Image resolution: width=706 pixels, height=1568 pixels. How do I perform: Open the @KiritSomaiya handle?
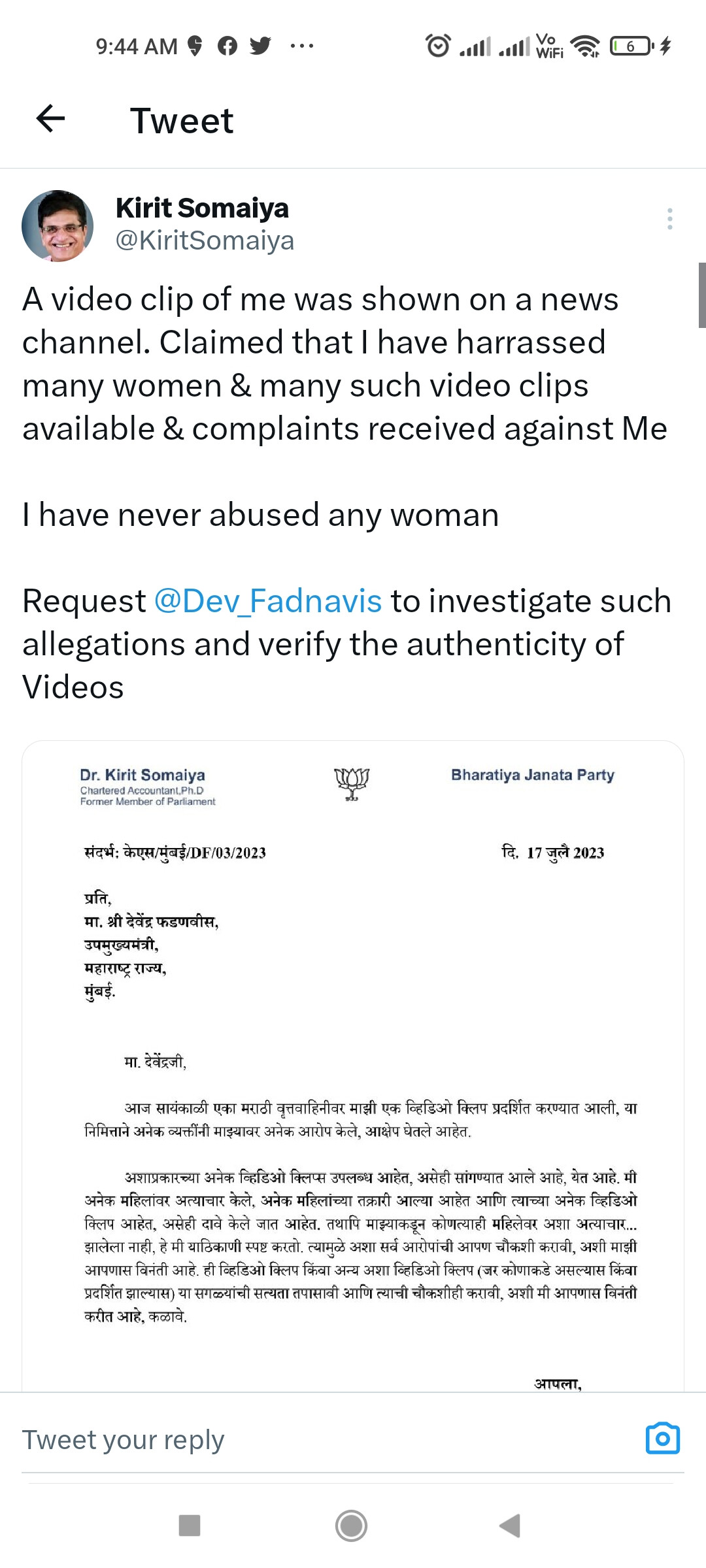coord(205,240)
